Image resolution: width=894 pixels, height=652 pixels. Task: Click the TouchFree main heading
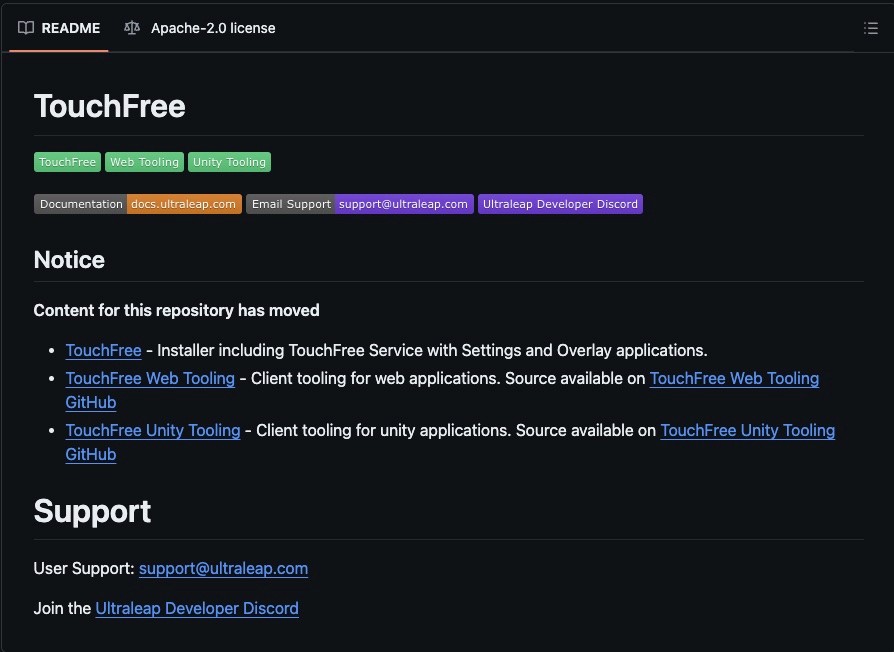[x=109, y=106]
